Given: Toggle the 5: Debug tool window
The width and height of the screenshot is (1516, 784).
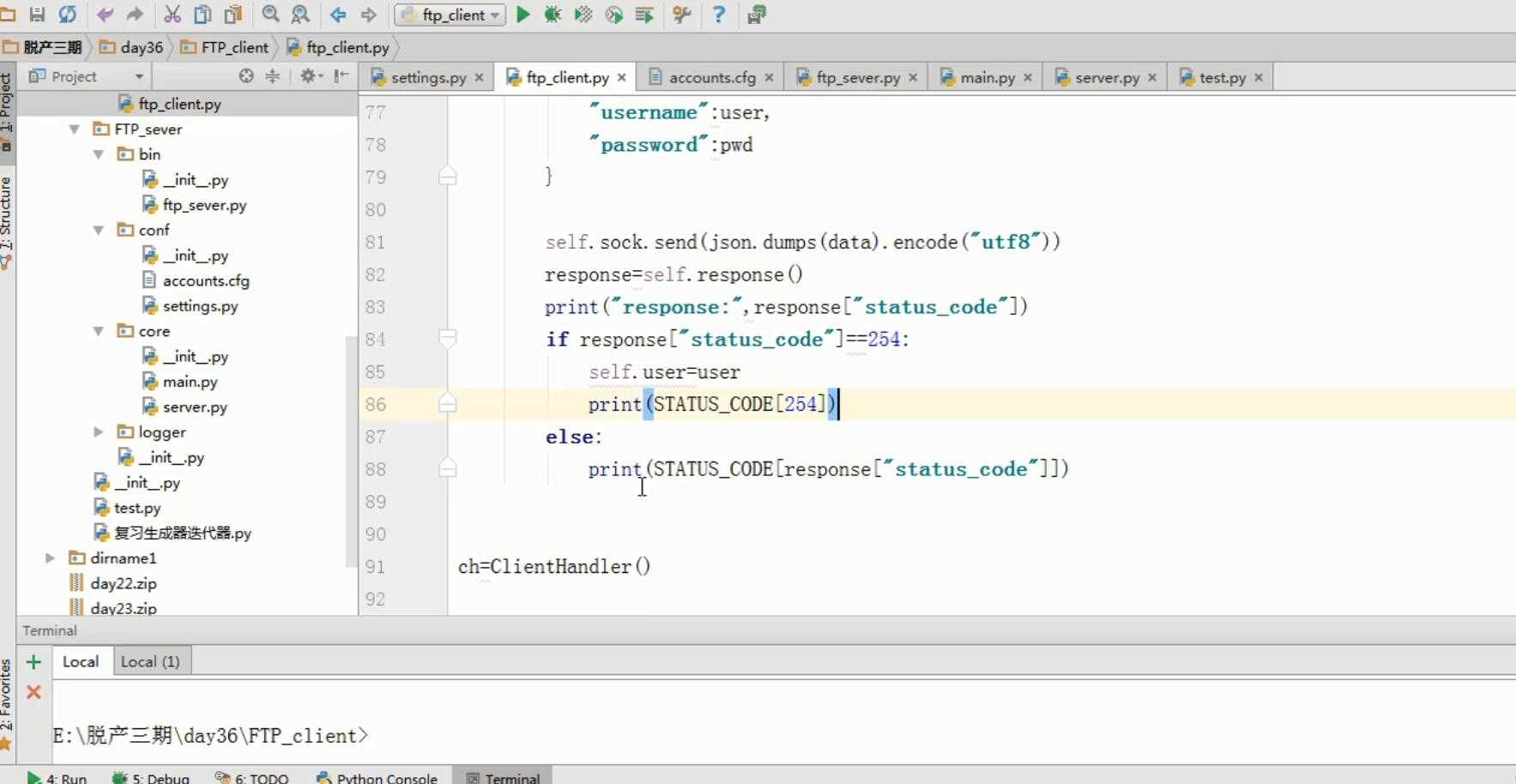Looking at the screenshot, I should [151, 777].
